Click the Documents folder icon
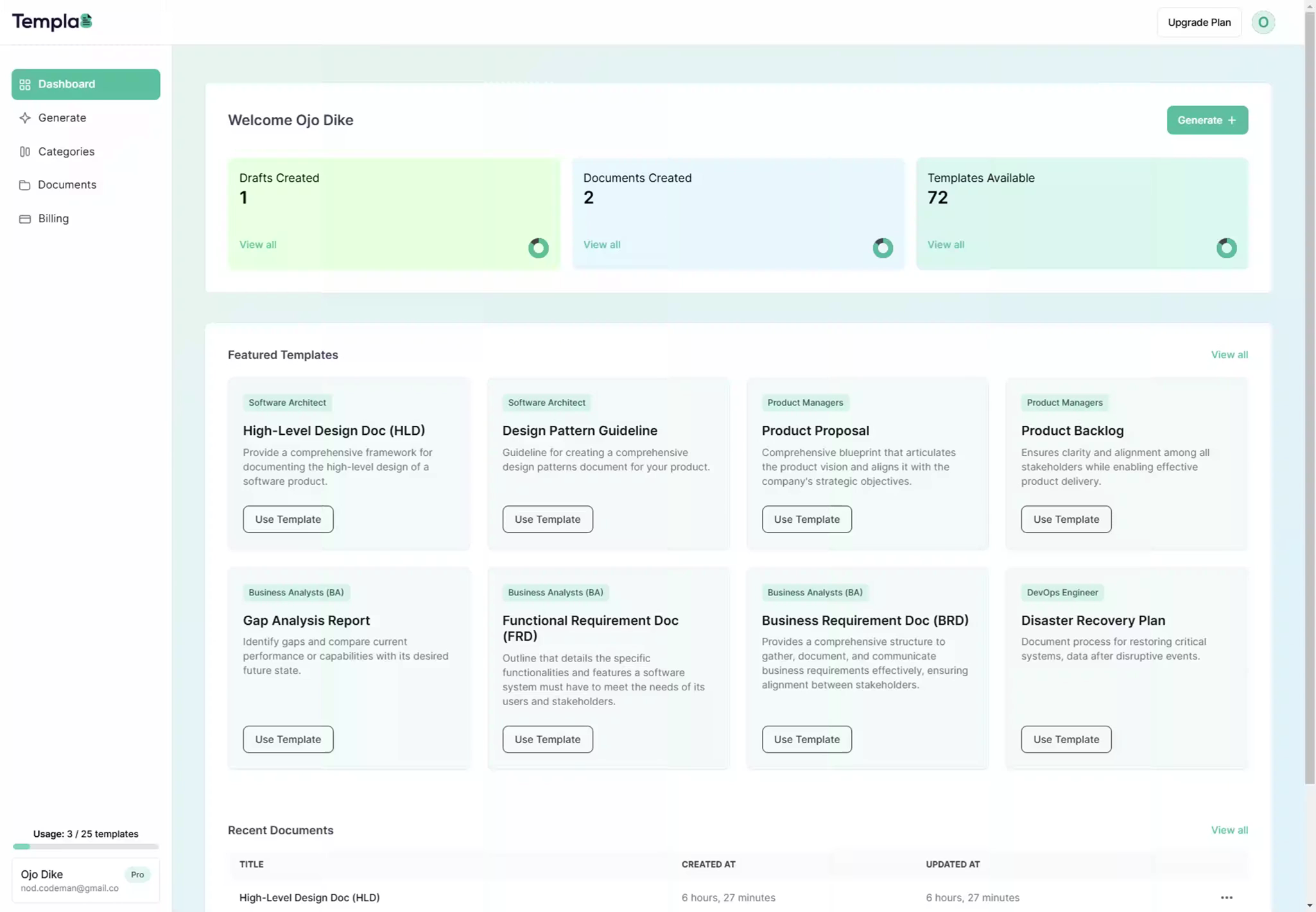Viewport: 1316px width, 912px height. 25,185
